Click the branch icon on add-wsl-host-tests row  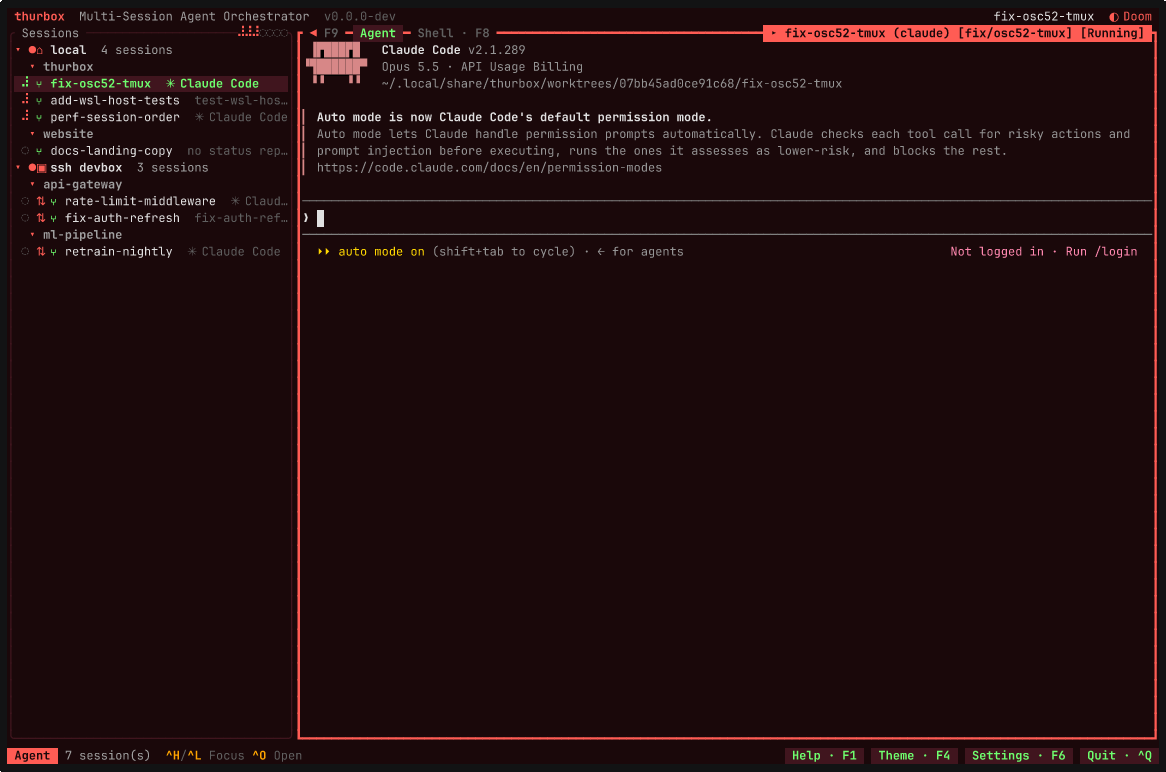39,101
